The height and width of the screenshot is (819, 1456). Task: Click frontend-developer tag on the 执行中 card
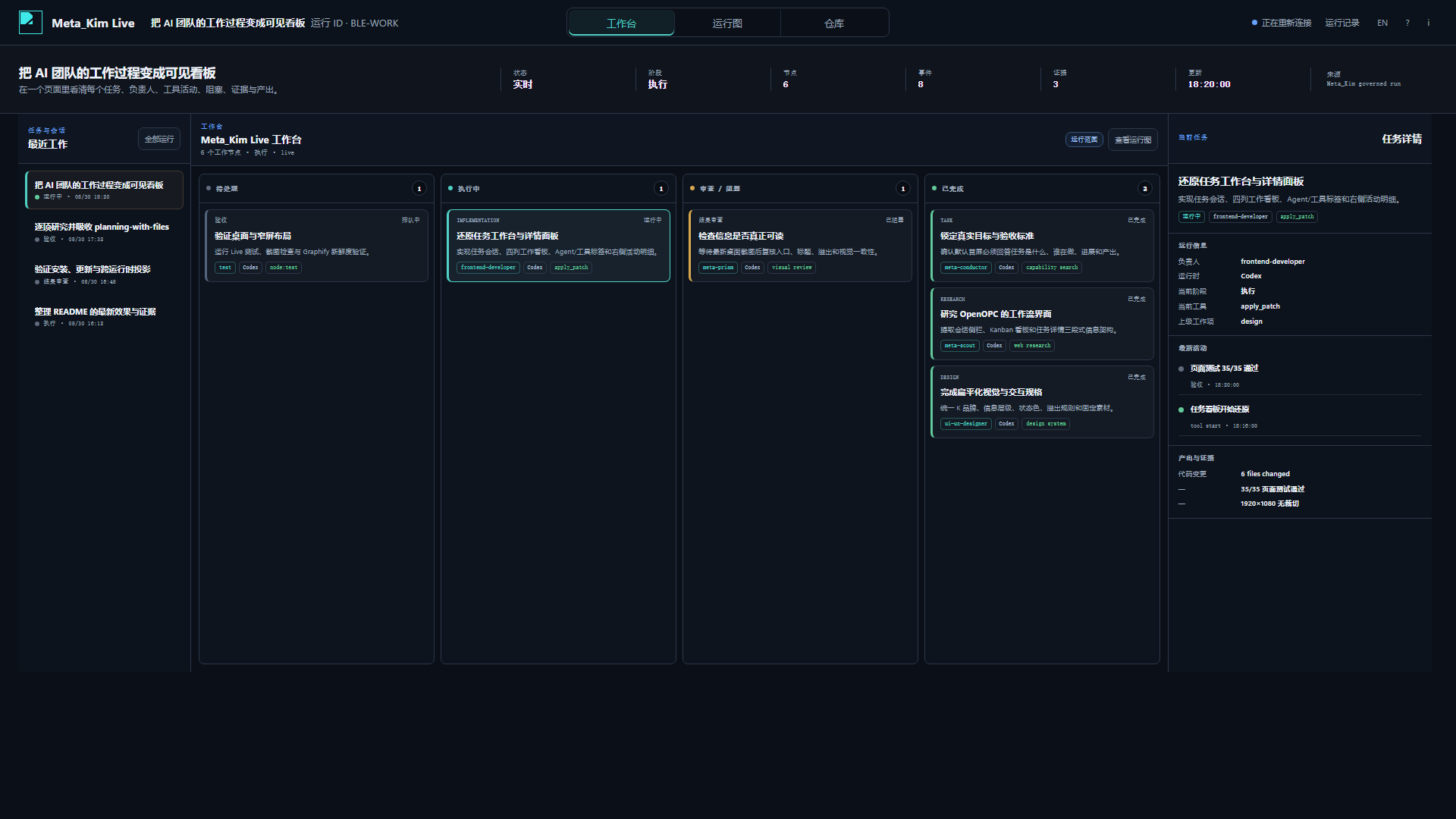click(x=488, y=268)
